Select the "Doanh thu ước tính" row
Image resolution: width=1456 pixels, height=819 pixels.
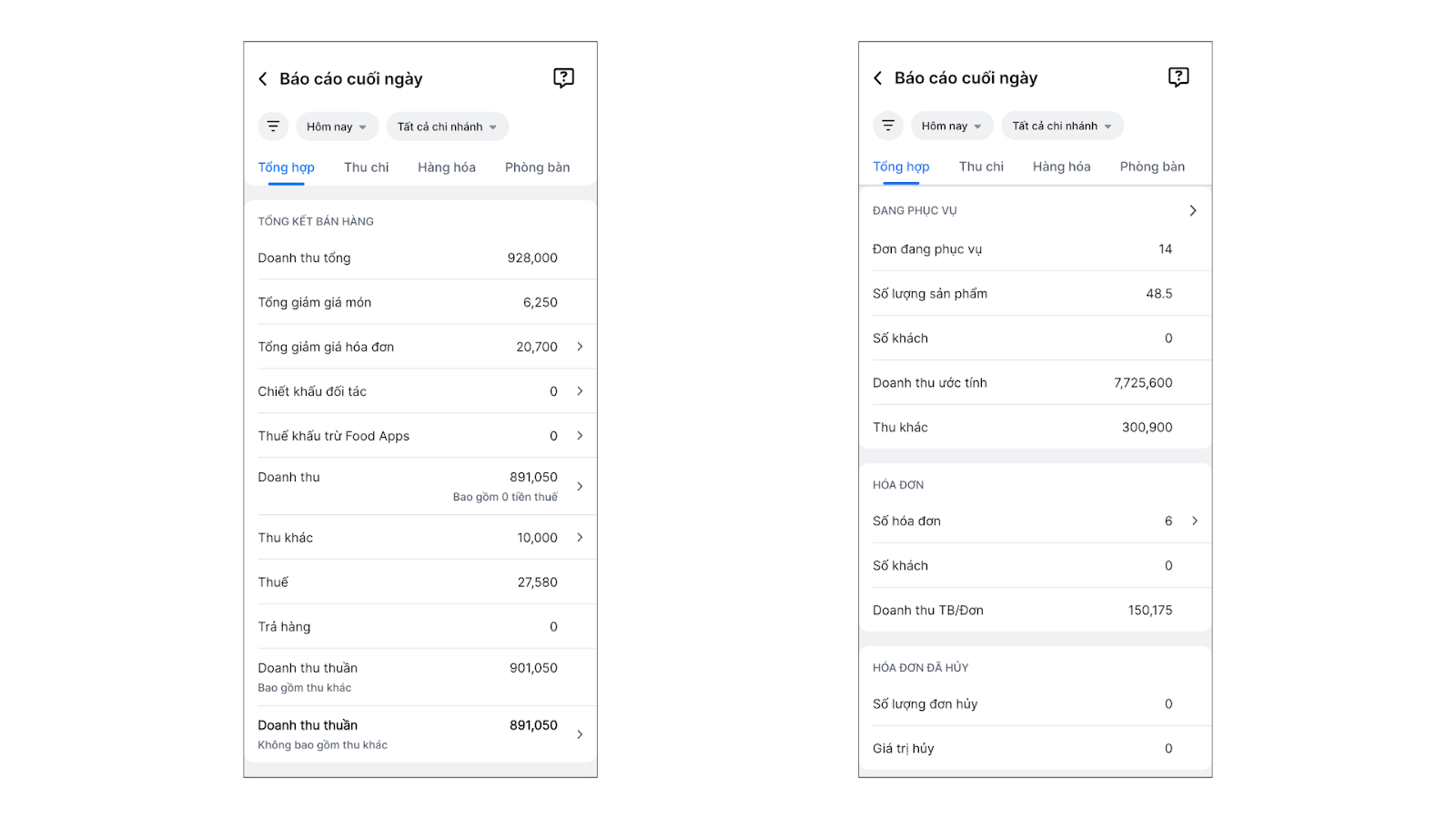point(1022,383)
